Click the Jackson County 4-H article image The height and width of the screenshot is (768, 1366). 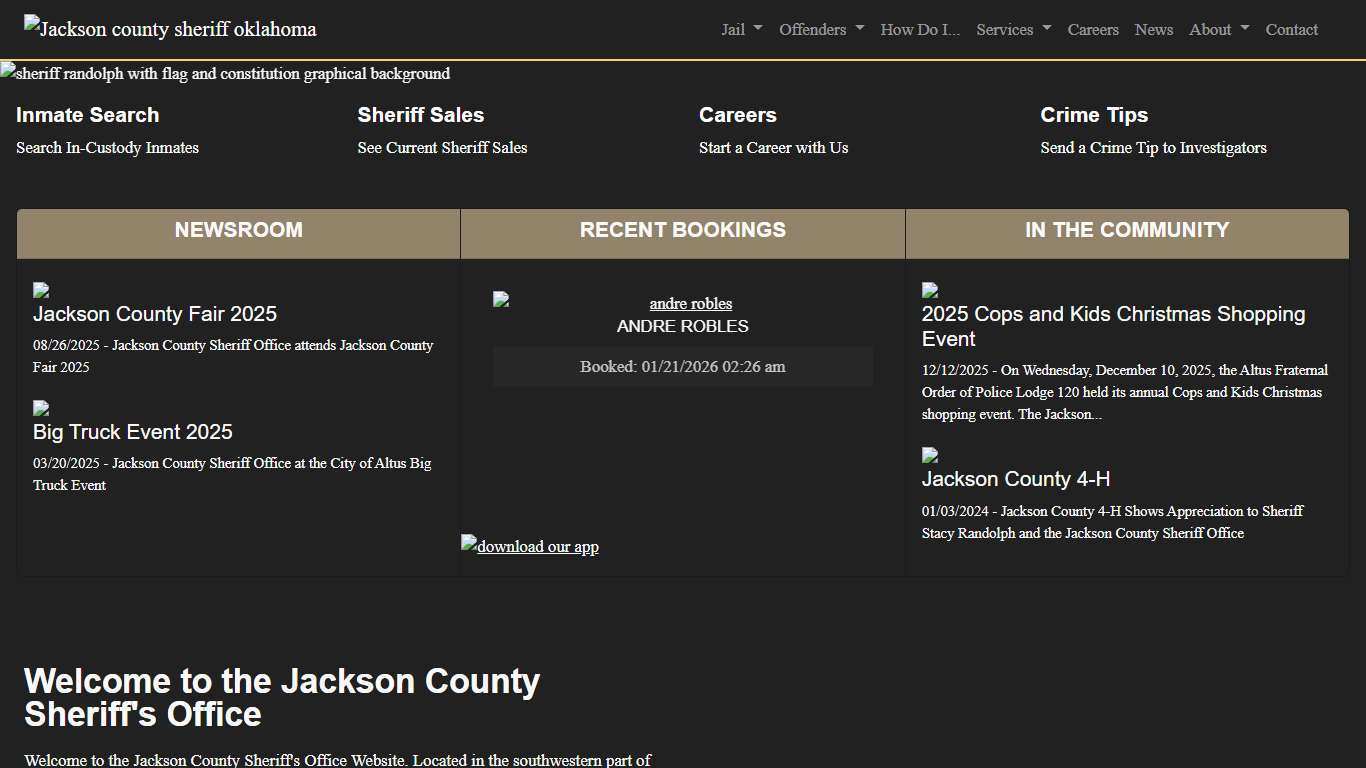pyautogui.click(x=928, y=455)
